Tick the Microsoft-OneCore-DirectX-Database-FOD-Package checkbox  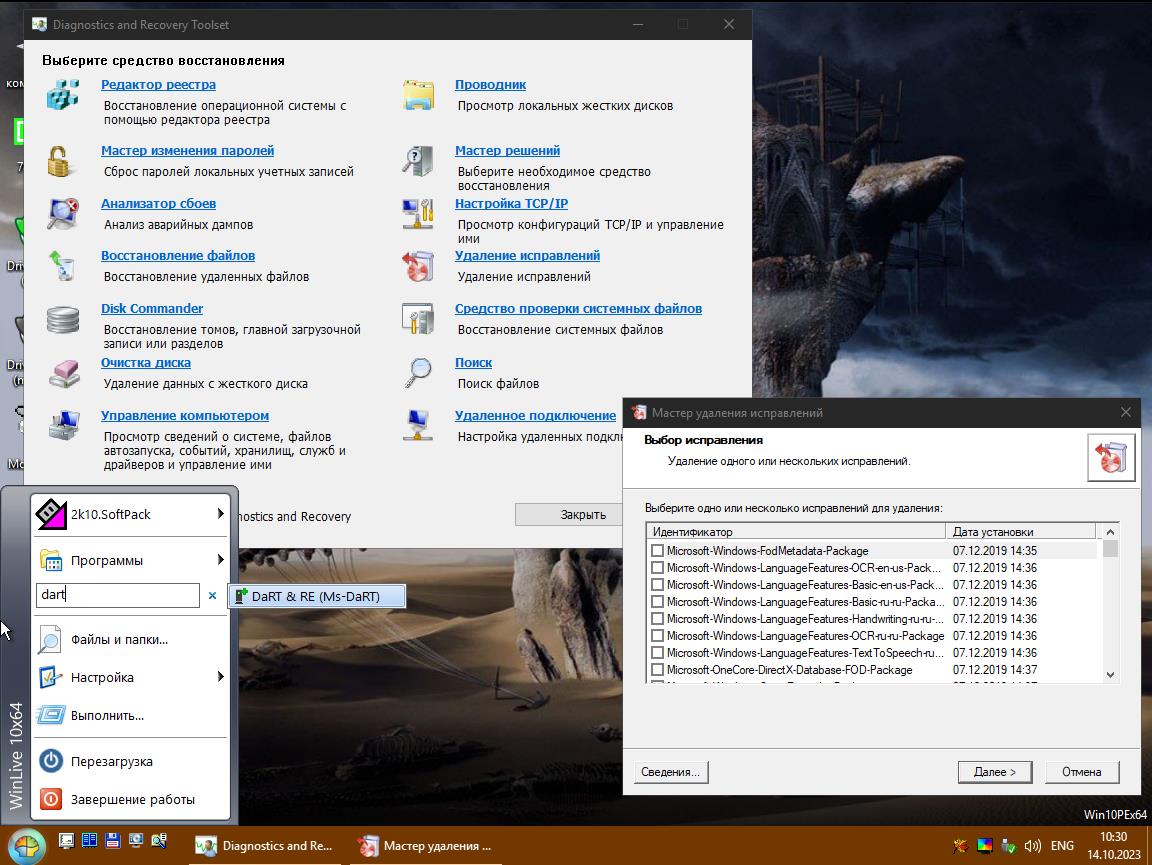click(657, 670)
